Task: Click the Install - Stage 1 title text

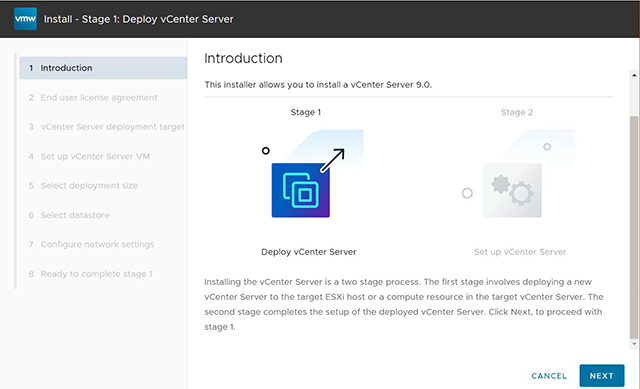Action: point(139,19)
